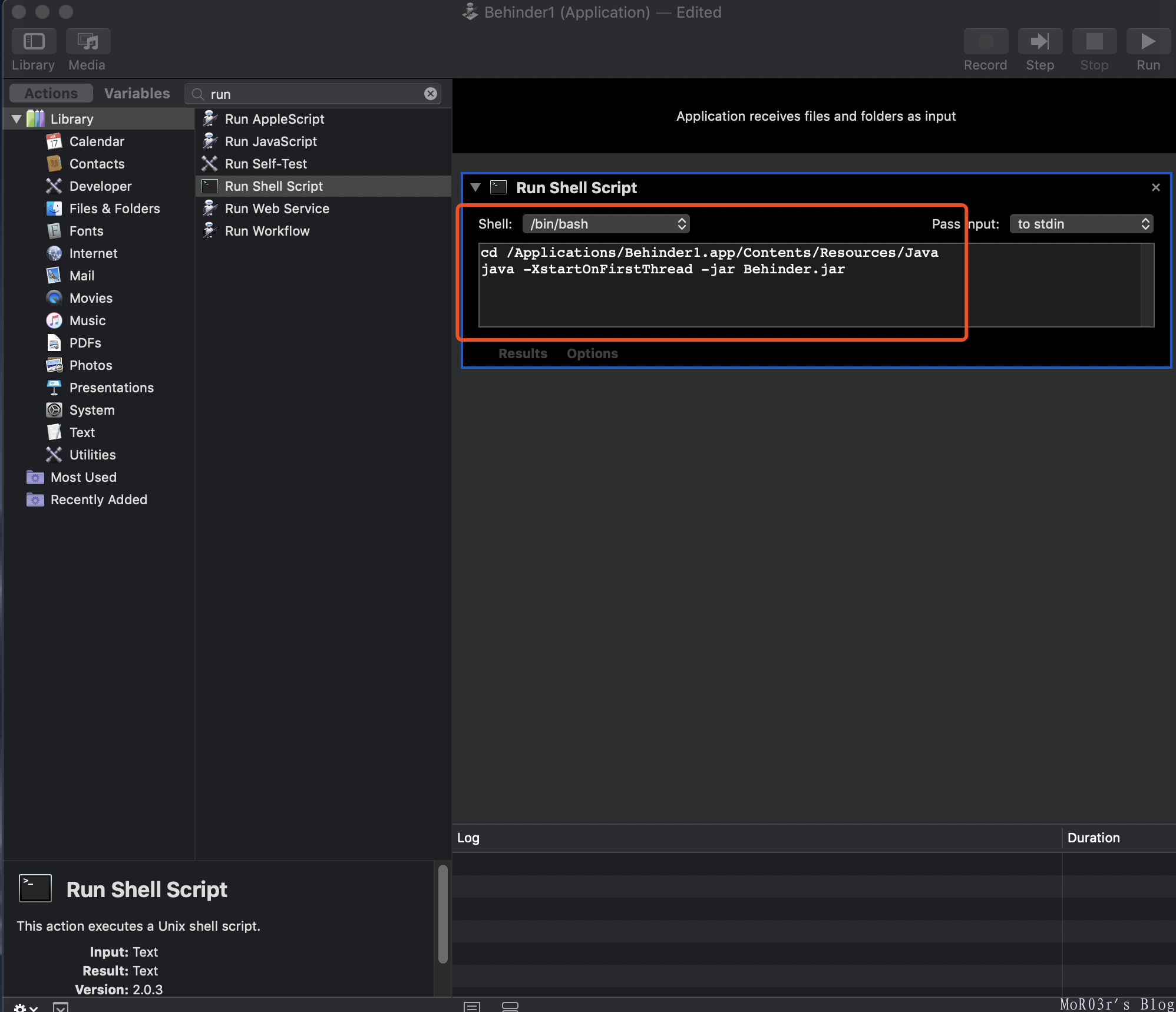Collapse the Library tree disclosure triangle

[16, 119]
